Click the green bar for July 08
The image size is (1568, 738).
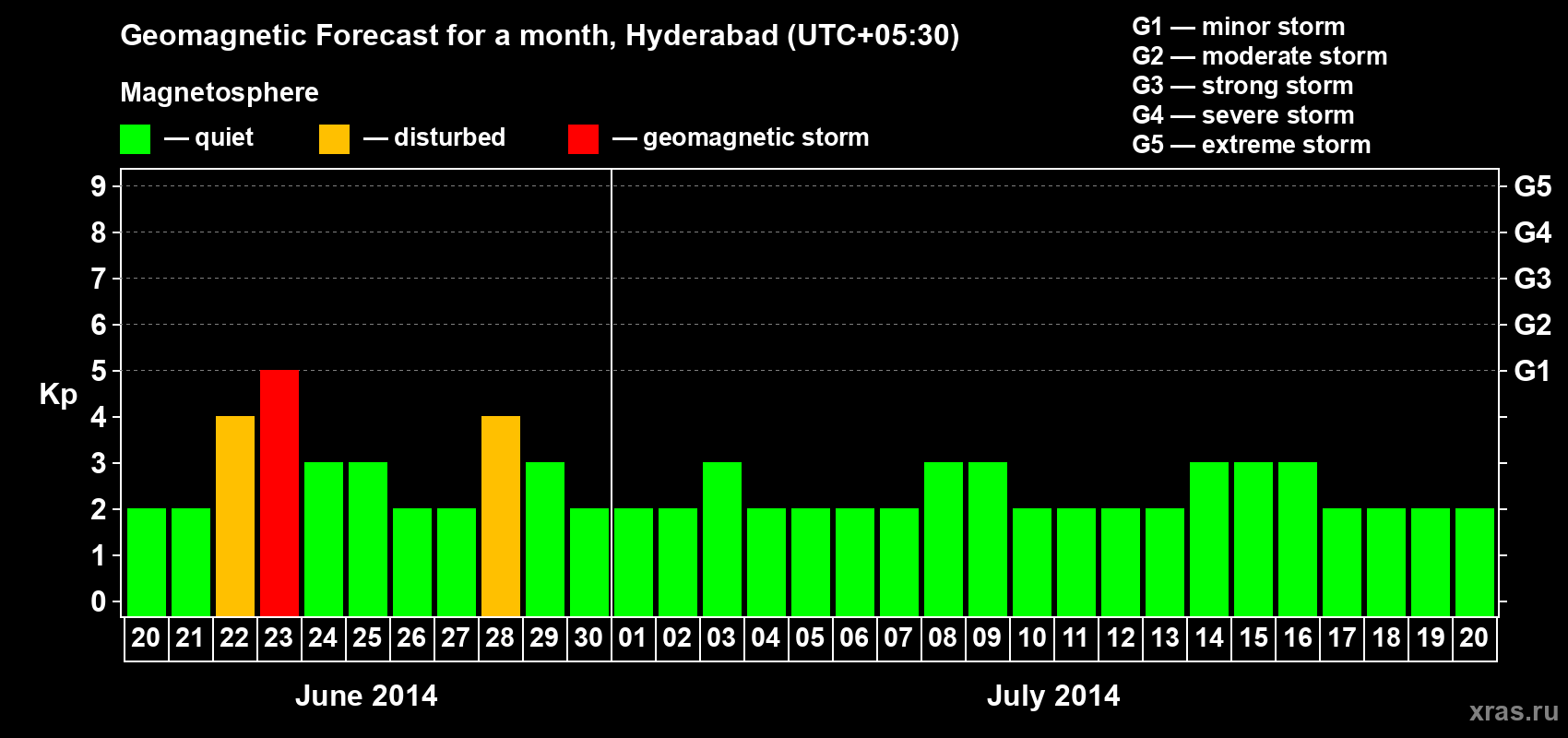(x=944, y=540)
